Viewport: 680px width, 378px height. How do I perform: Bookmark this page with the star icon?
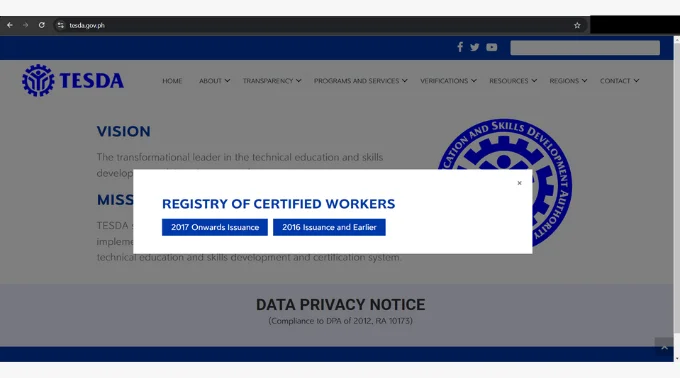pos(577,25)
